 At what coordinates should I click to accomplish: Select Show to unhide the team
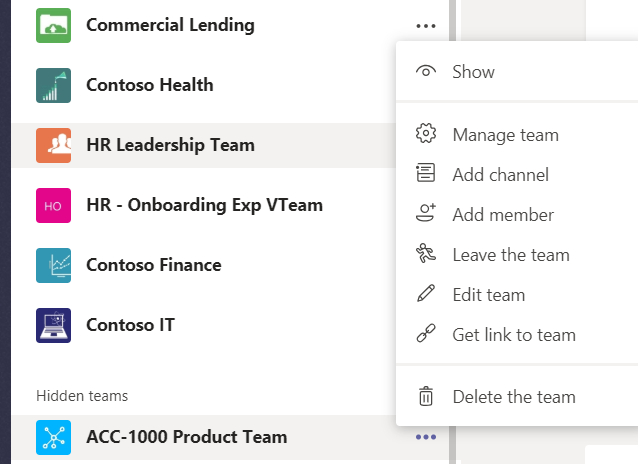click(473, 72)
